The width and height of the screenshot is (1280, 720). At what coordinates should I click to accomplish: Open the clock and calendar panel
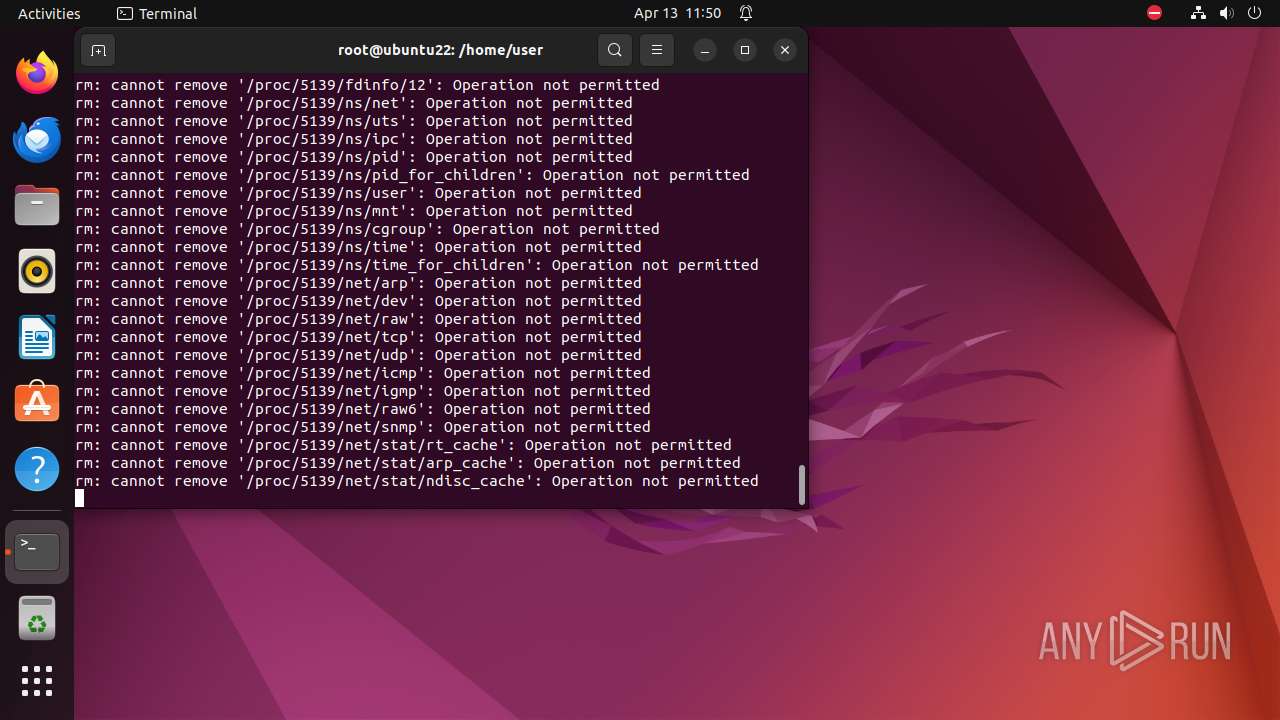[677, 13]
